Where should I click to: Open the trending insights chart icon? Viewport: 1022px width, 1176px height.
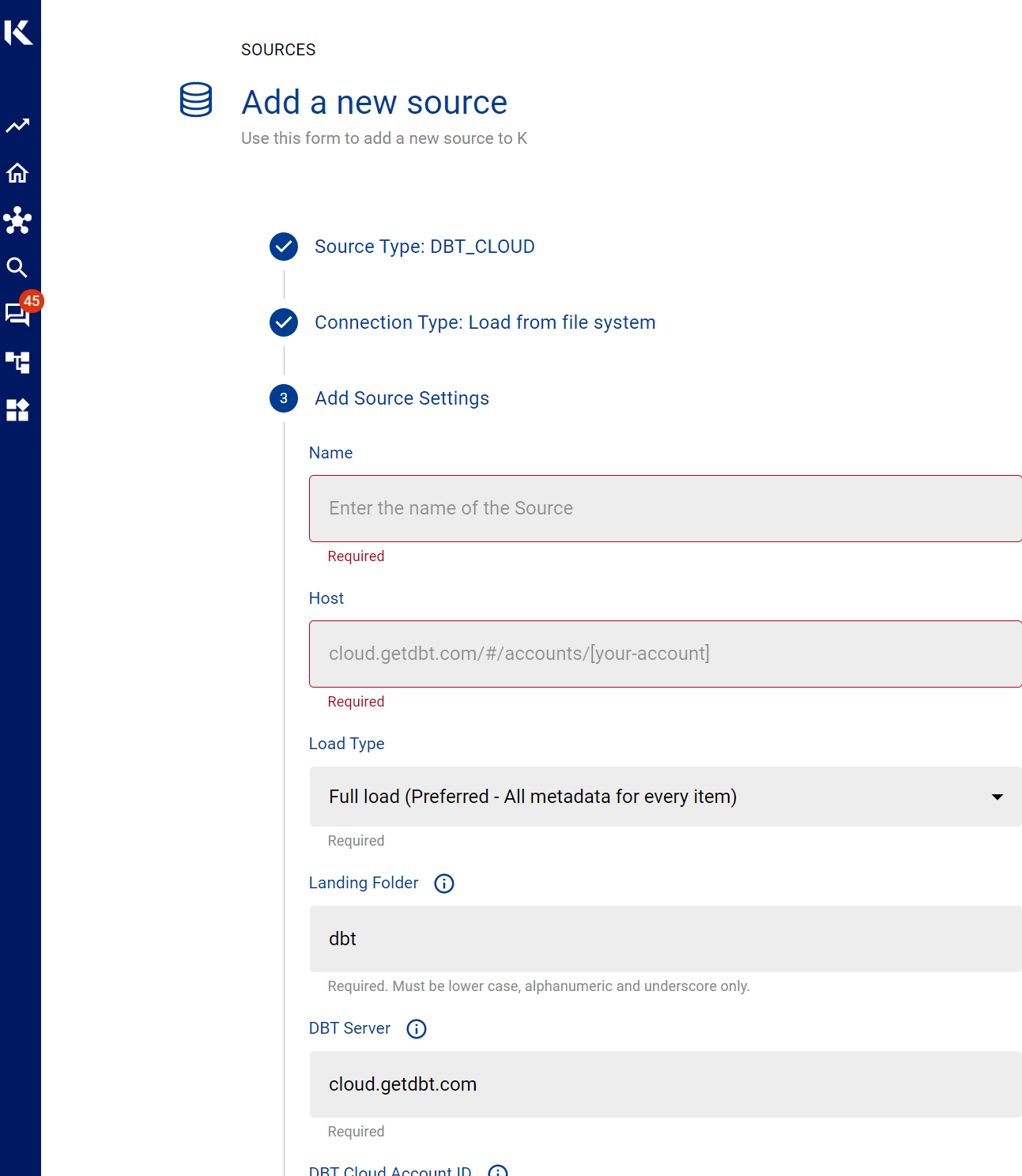coord(17,126)
